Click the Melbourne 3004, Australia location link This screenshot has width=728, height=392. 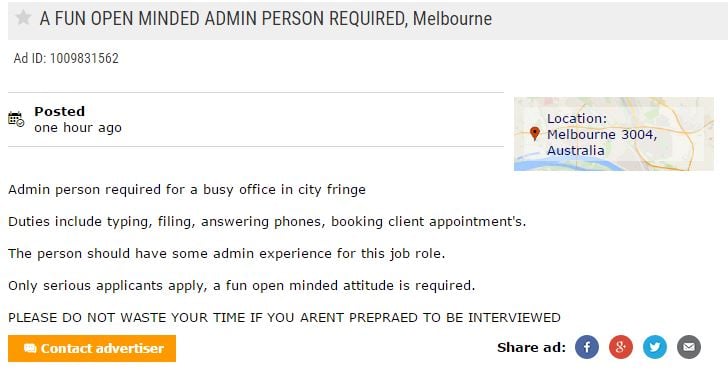602,142
